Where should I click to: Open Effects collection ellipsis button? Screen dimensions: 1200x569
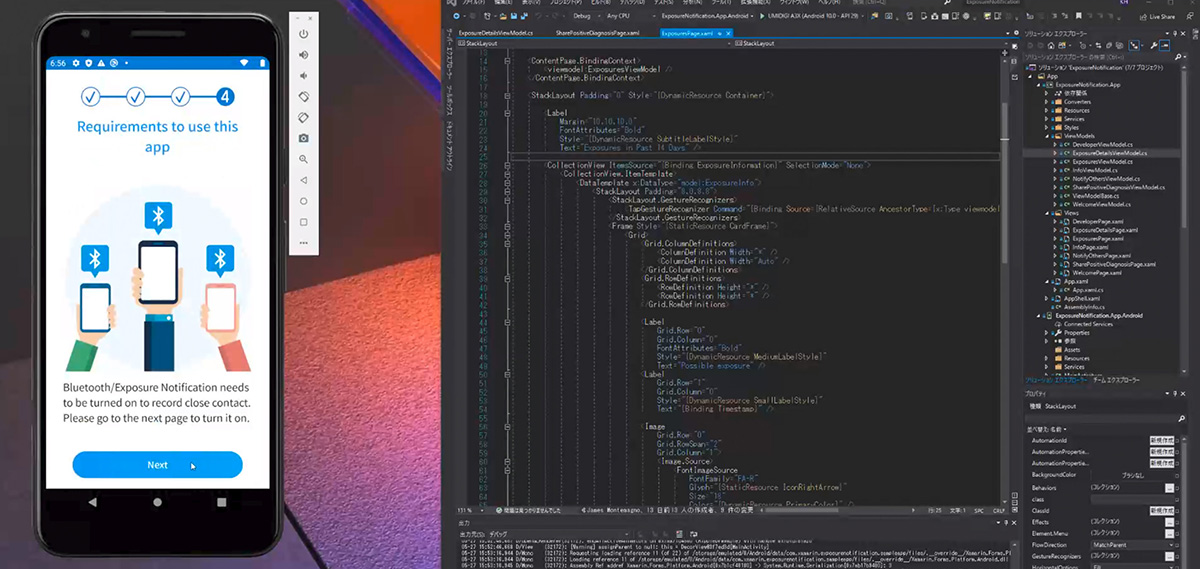1170,522
